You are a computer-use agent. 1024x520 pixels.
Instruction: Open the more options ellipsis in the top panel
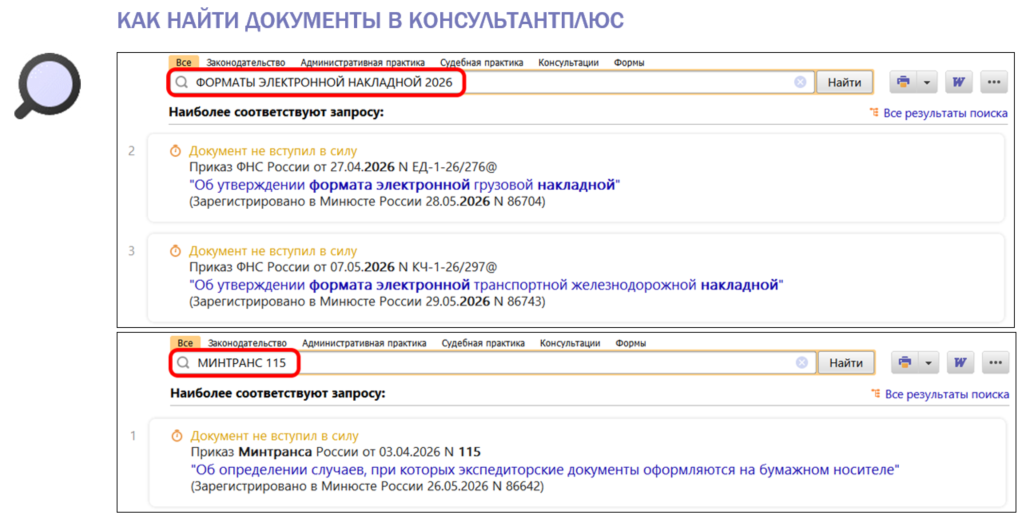pyautogui.click(x=993, y=82)
